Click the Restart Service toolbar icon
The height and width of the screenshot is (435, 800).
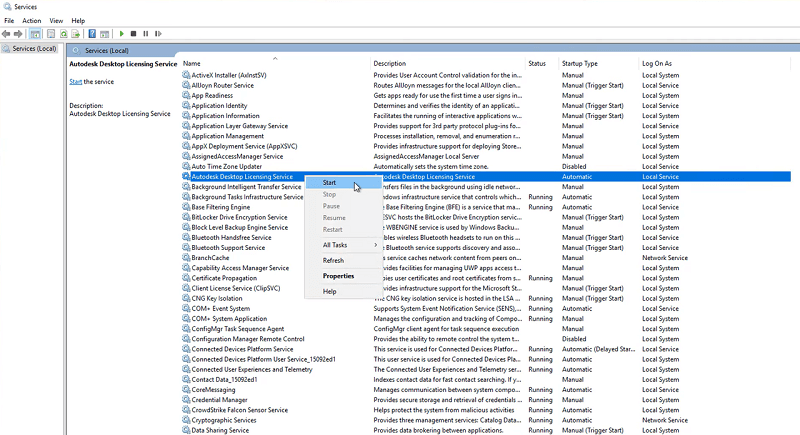[158, 33]
